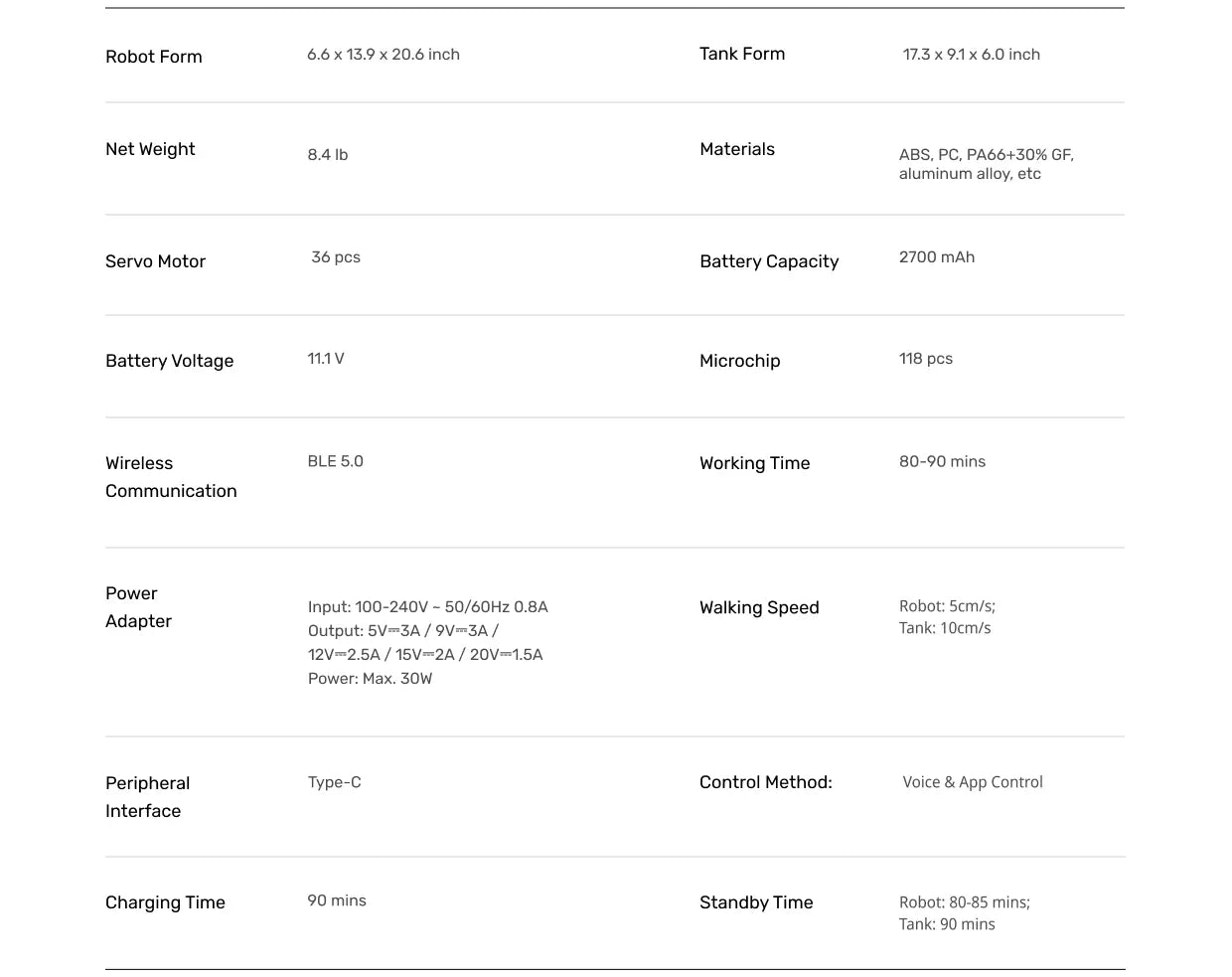Click the Battery Voltage label
Screen dimensions: 1232x977
click(x=170, y=361)
